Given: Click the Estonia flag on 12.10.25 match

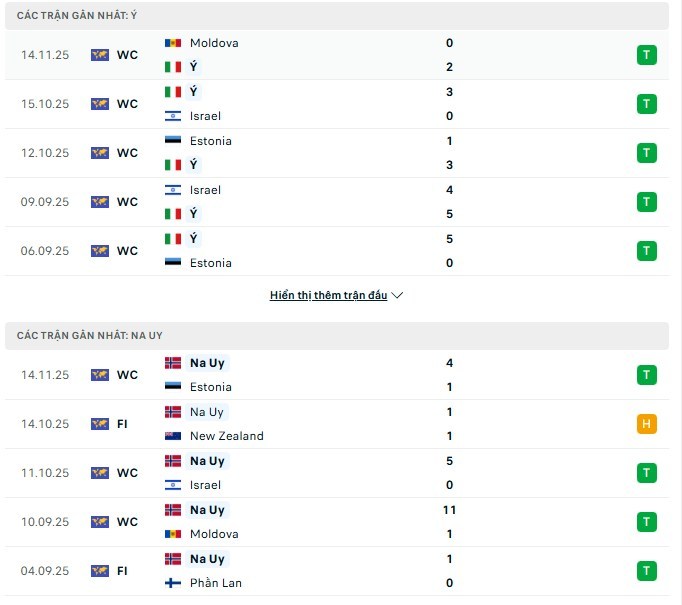Looking at the screenshot, I should click(x=173, y=141).
